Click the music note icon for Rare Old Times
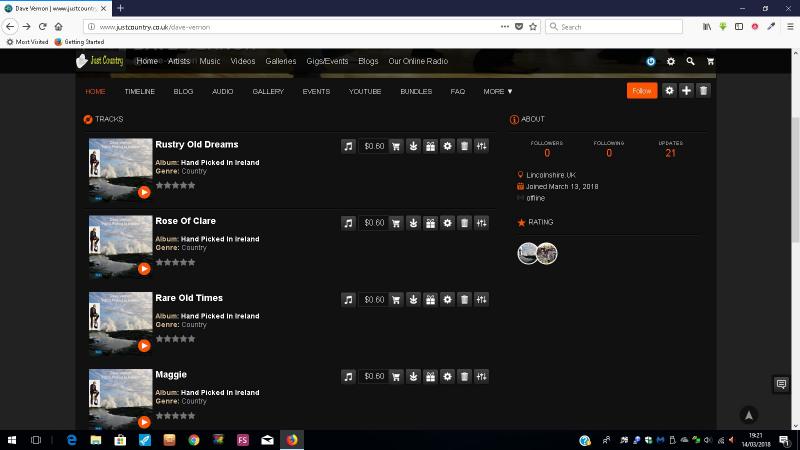The height and width of the screenshot is (450, 800). (x=348, y=299)
